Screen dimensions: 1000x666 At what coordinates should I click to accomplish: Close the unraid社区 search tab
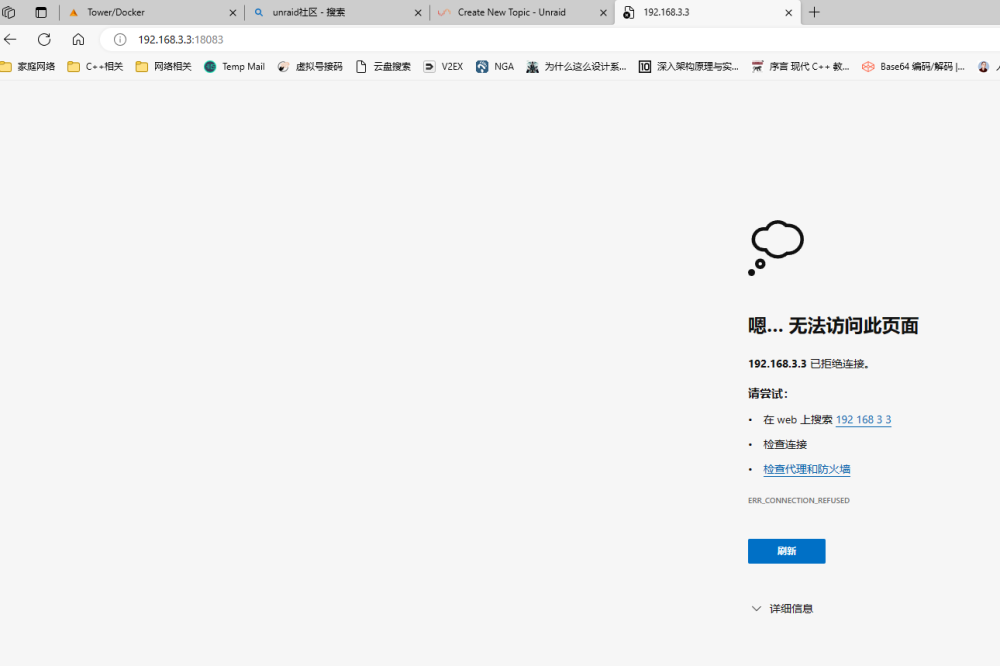[418, 13]
